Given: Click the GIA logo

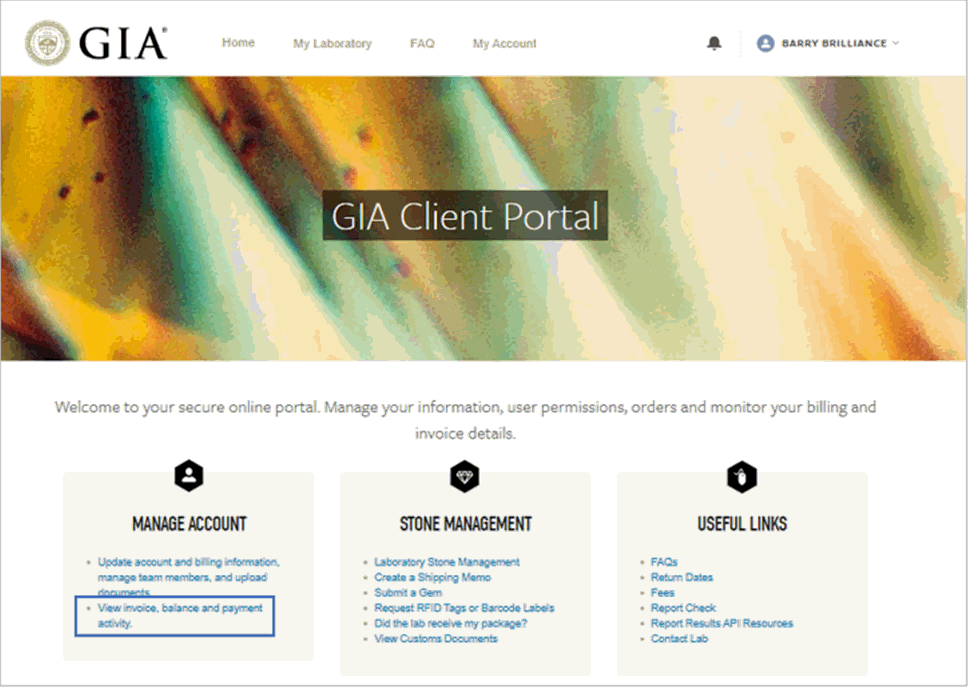Looking at the screenshot, I should click(96, 43).
